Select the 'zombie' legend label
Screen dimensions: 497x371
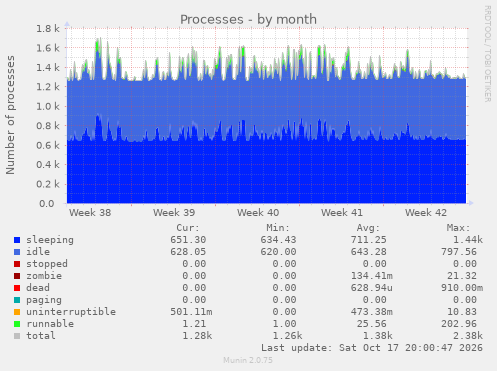(44, 276)
